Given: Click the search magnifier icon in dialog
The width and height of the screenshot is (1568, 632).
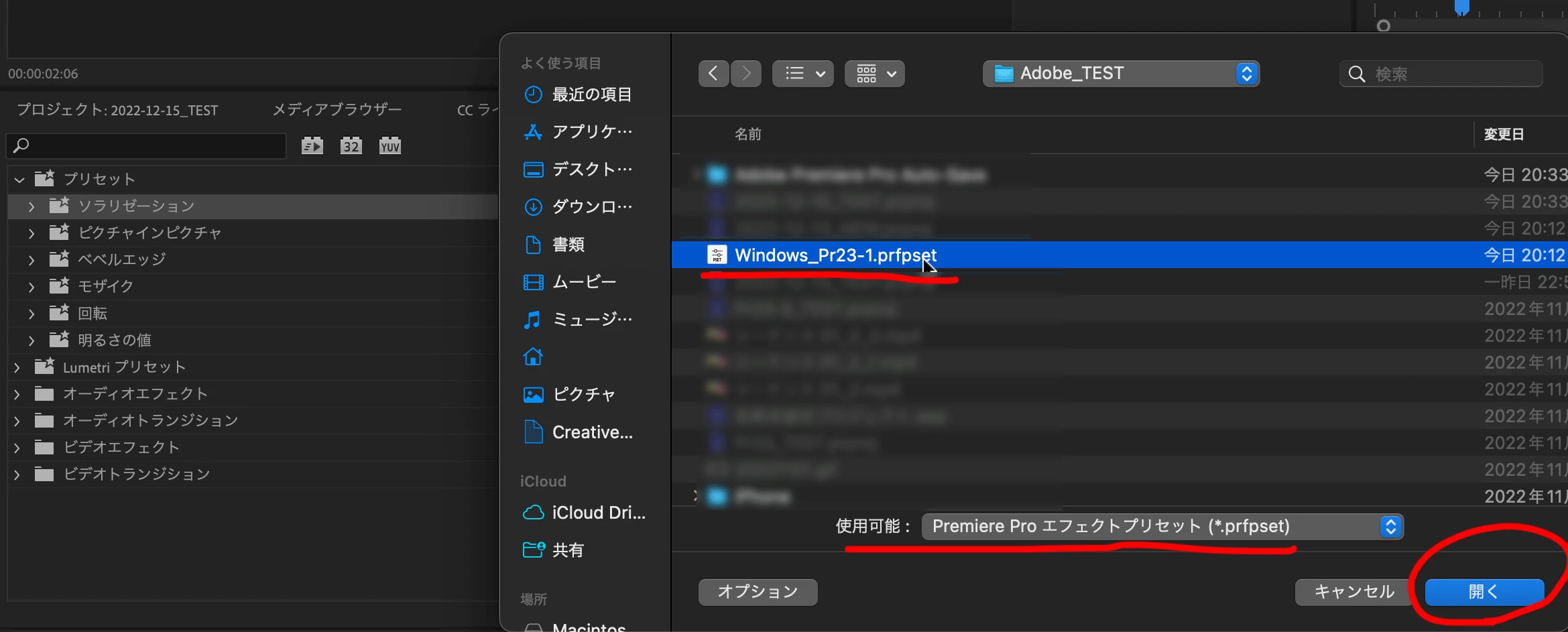Looking at the screenshot, I should coord(1357,74).
